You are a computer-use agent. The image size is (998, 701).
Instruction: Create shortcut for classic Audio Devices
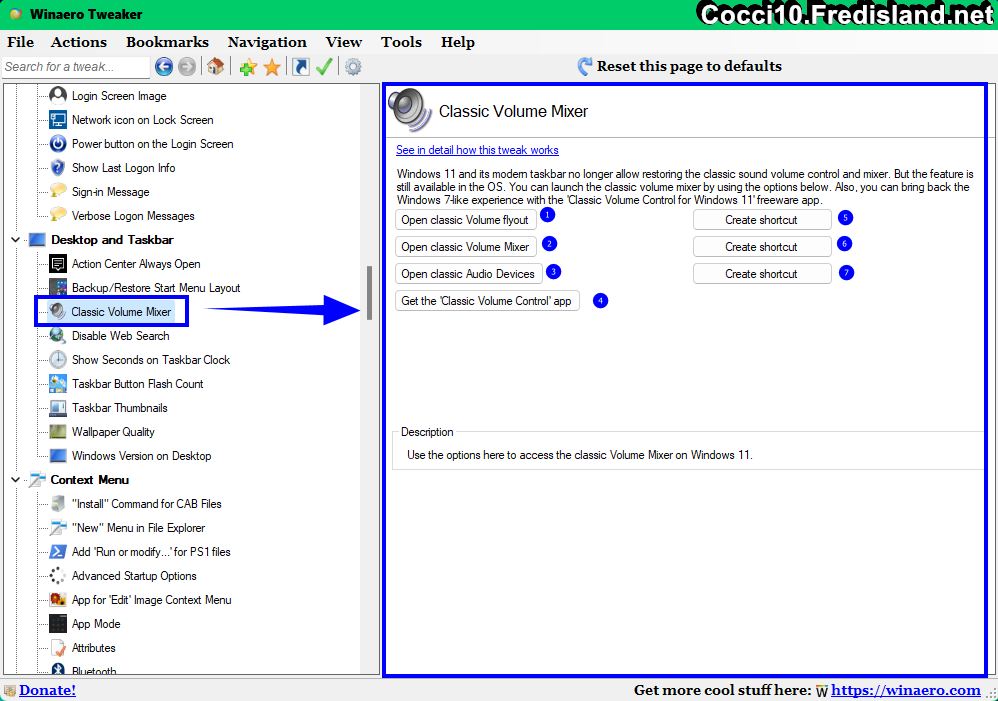(x=762, y=274)
